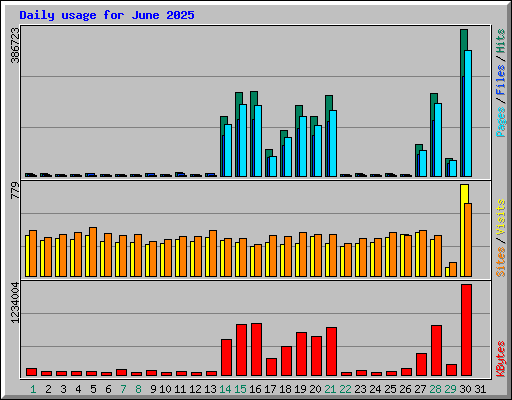Click the Pages legend label

501,122
